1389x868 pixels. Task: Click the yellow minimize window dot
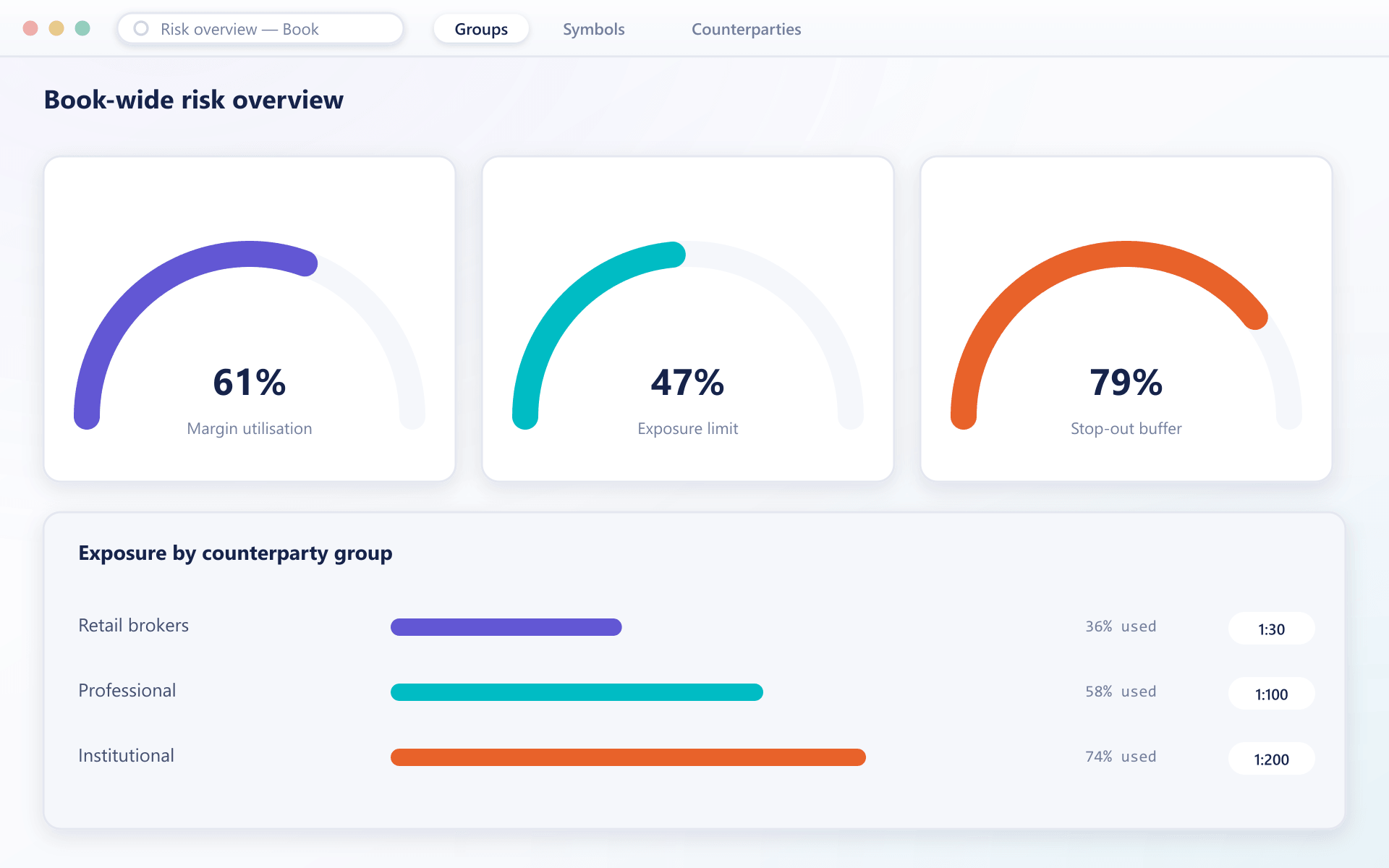tap(56, 28)
